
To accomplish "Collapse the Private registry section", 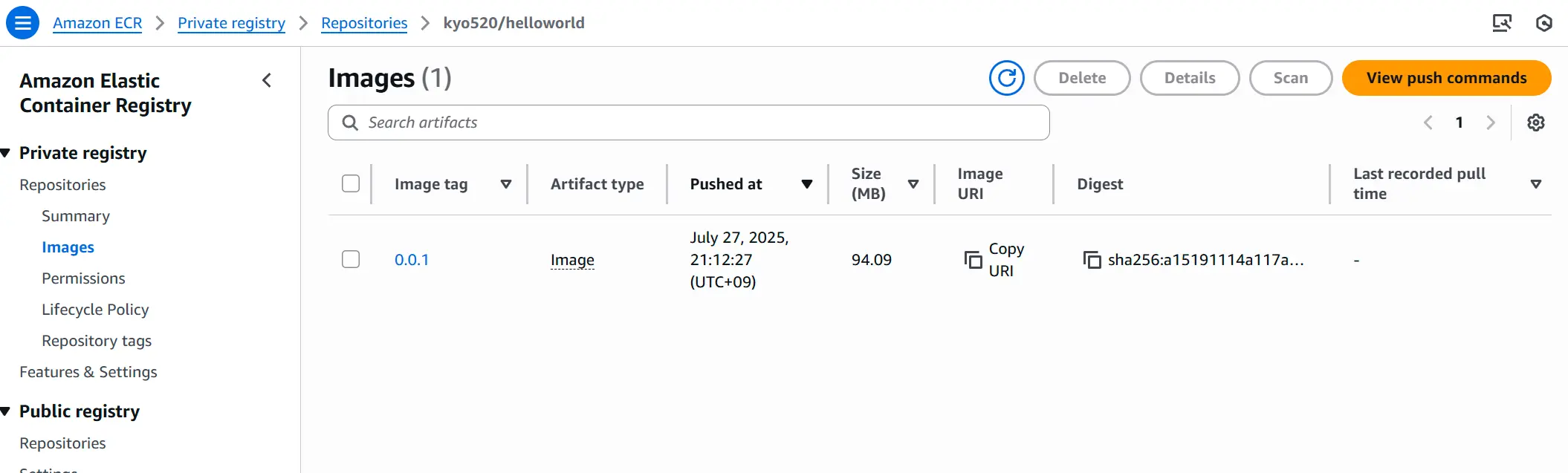I will click(6, 153).
